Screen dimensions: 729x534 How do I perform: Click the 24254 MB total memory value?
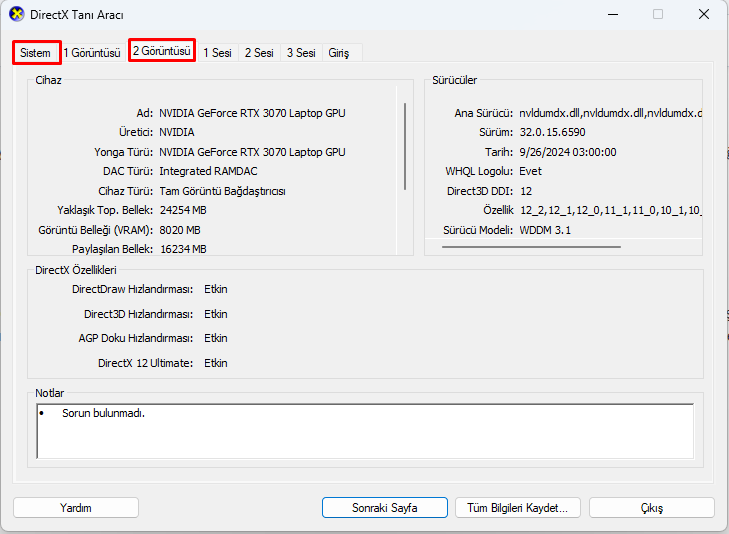click(183, 210)
